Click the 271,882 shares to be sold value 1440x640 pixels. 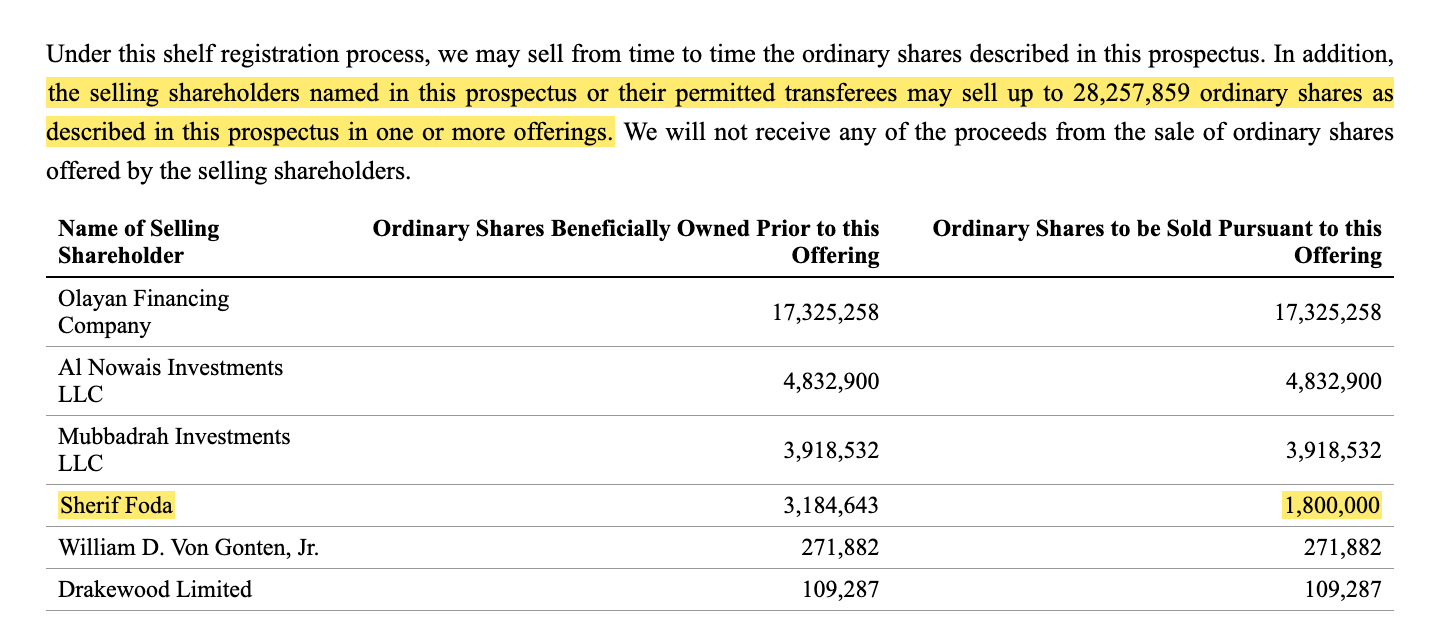point(1343,548)
